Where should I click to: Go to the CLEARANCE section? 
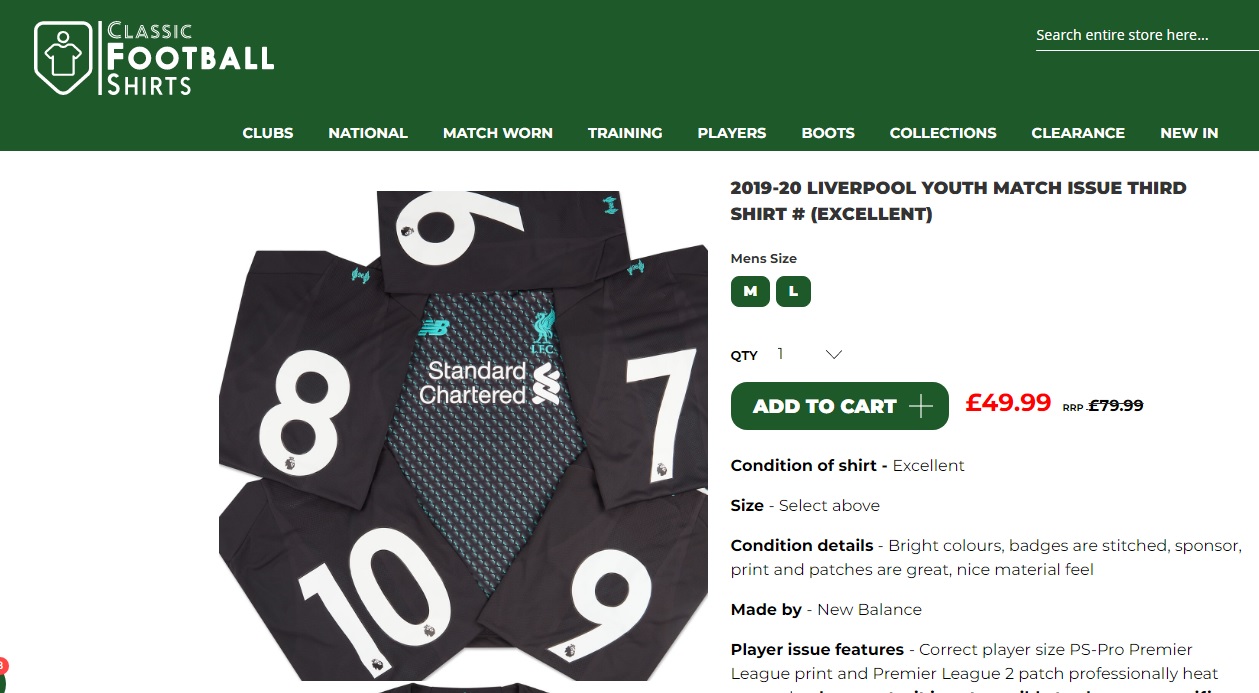(1078, 133)
